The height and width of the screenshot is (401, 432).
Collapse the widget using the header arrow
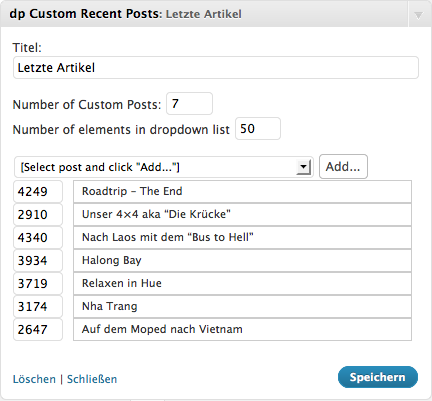tap(419, 15)
